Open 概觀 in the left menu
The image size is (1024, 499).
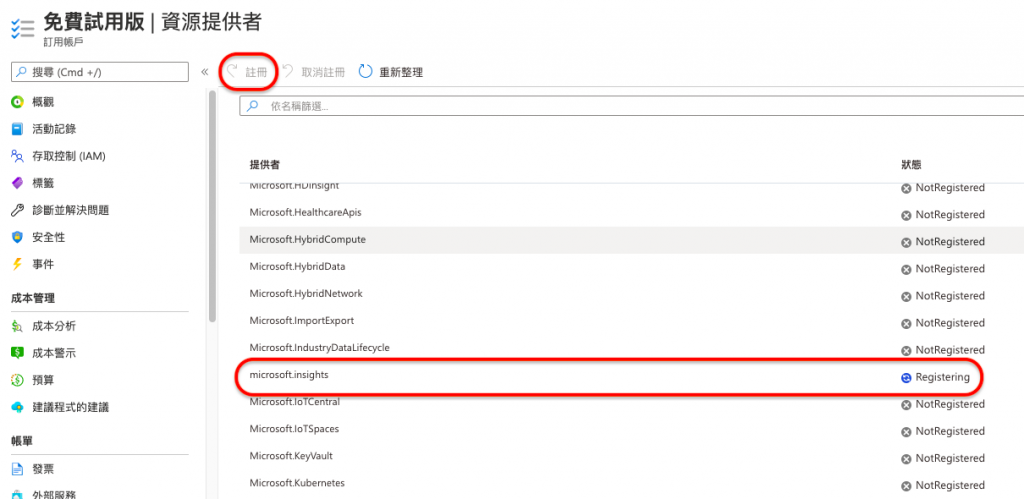(x=43, y=102)
